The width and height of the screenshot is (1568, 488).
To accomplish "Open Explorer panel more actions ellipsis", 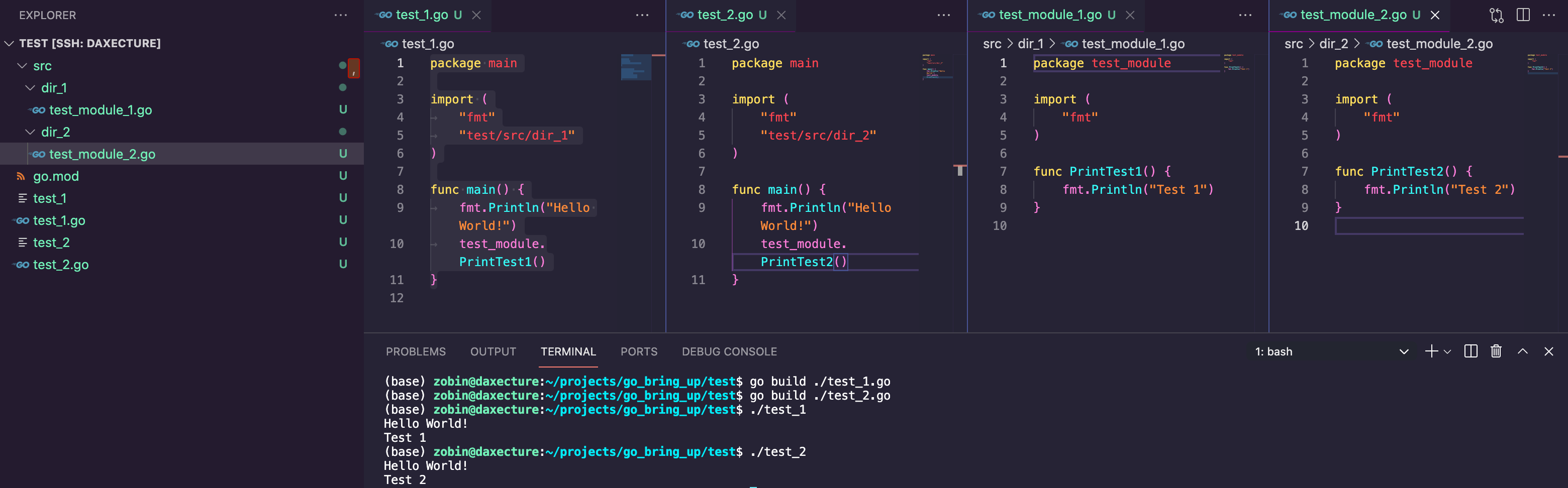I will tap(341, 15).
